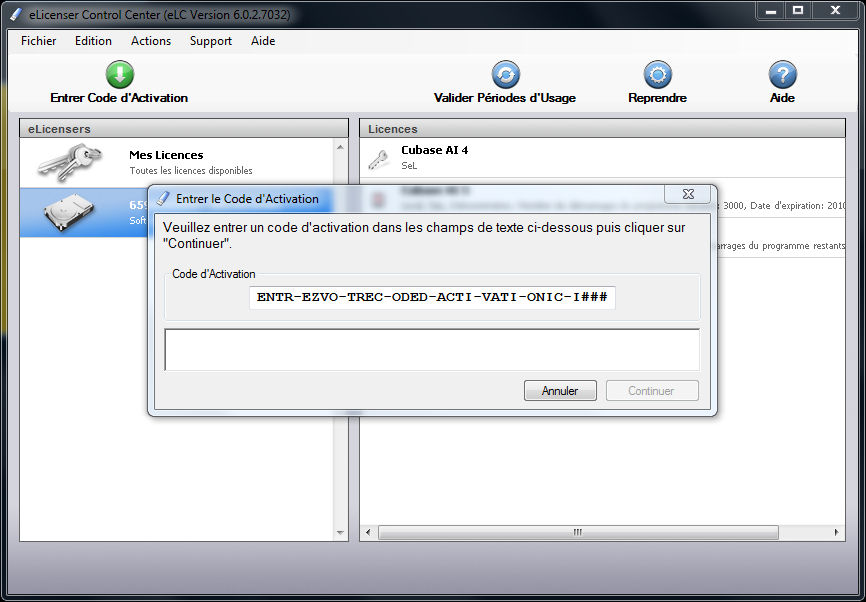Click the blue Aide question mark icon
The image size is (866, 602).
(x=783, y=75)
